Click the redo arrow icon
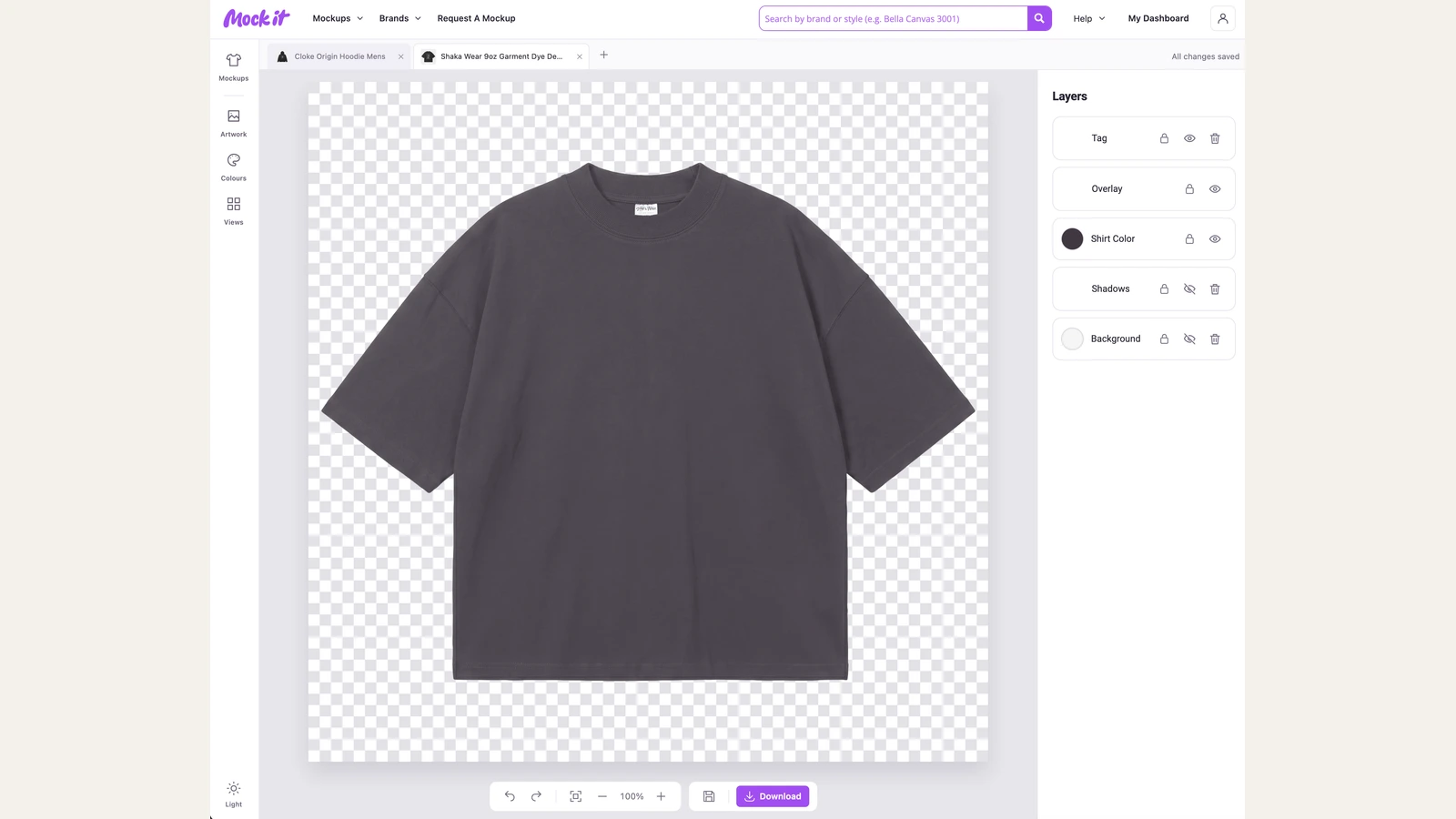Screen dimensions: 1456x819 [536, 796]
